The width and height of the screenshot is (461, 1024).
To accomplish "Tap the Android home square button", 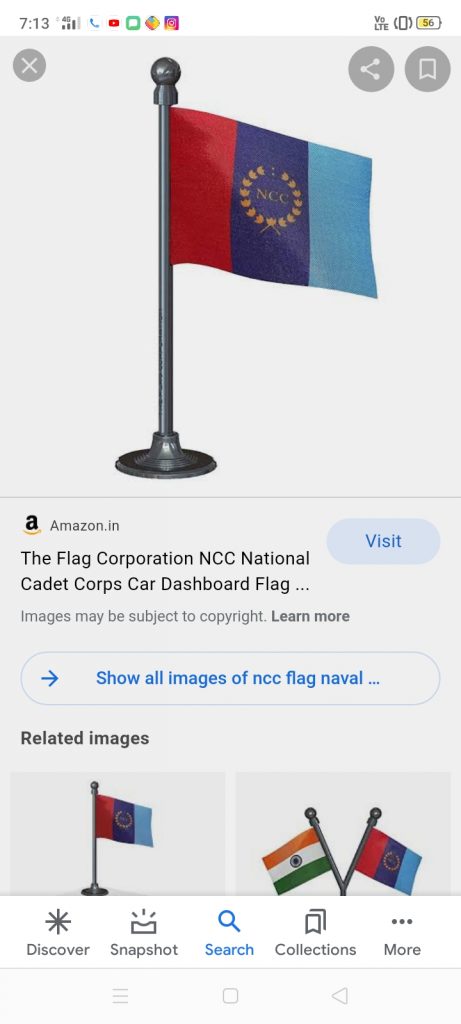I will (230, 995).
